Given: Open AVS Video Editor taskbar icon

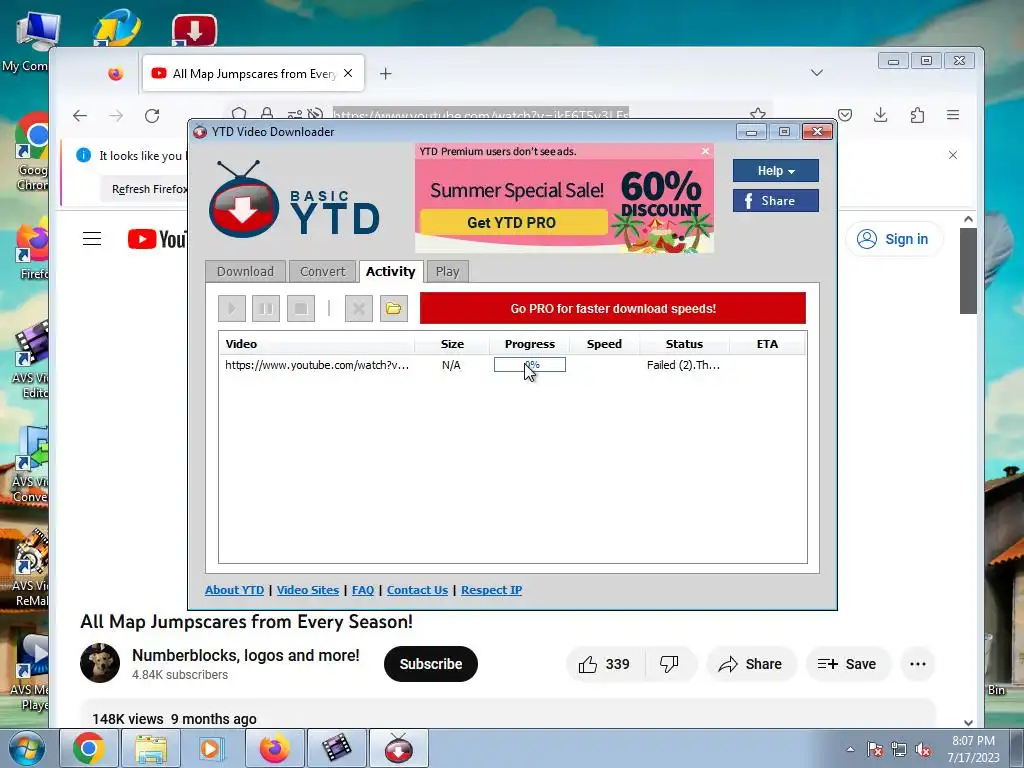Looking at the screenshot, I should pos(336,748).
